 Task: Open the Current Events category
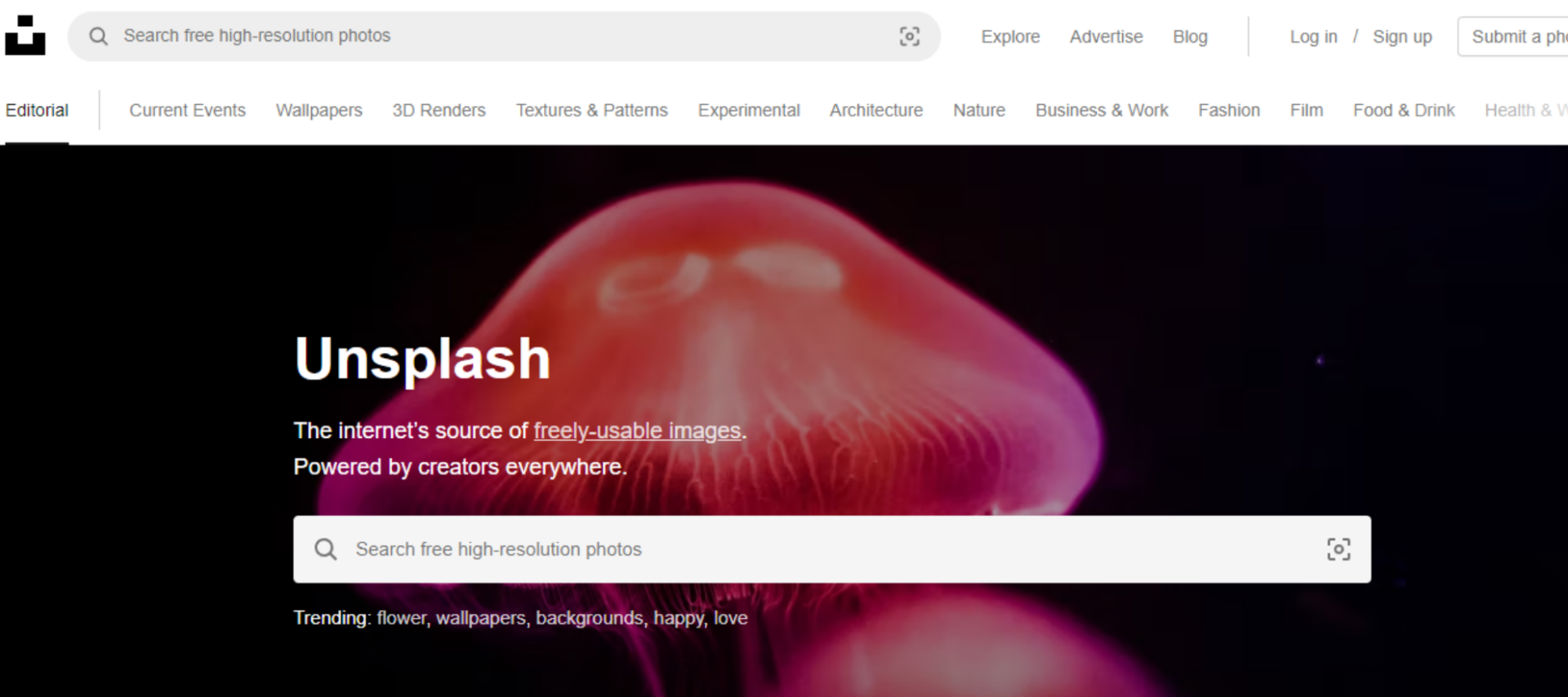tap(187, 110)
